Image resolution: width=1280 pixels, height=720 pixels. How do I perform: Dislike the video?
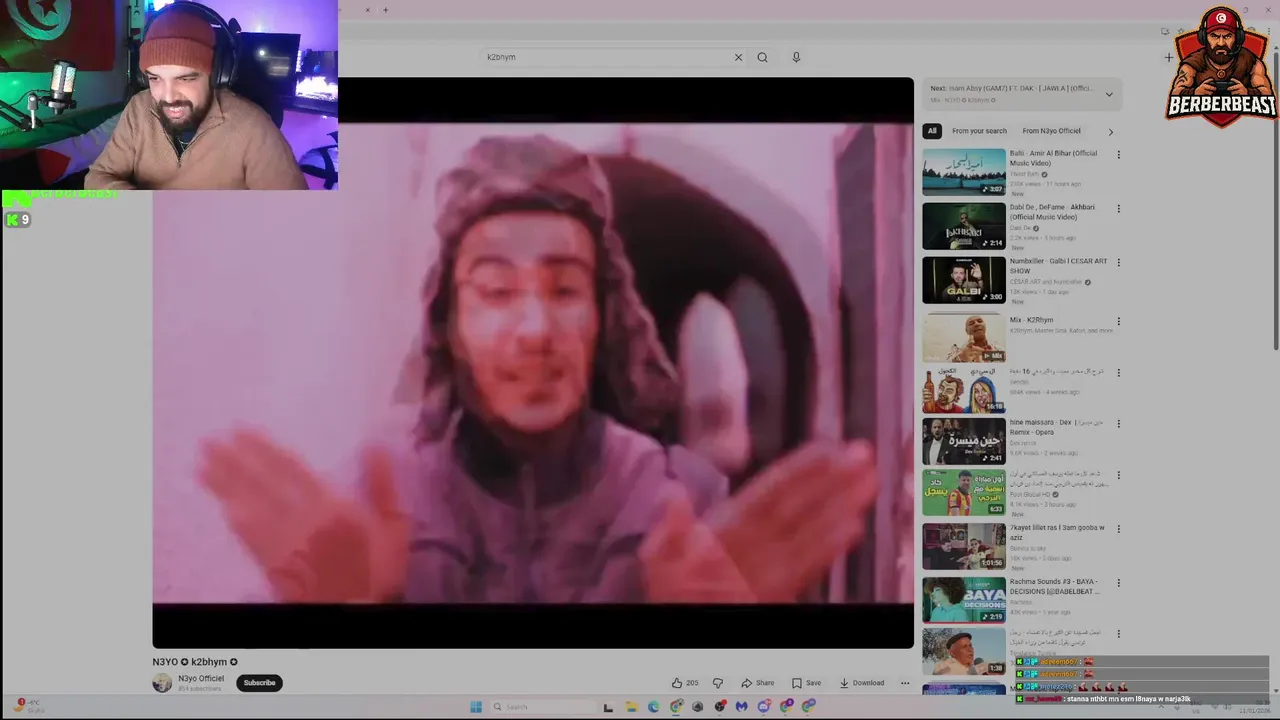(717, 683)
